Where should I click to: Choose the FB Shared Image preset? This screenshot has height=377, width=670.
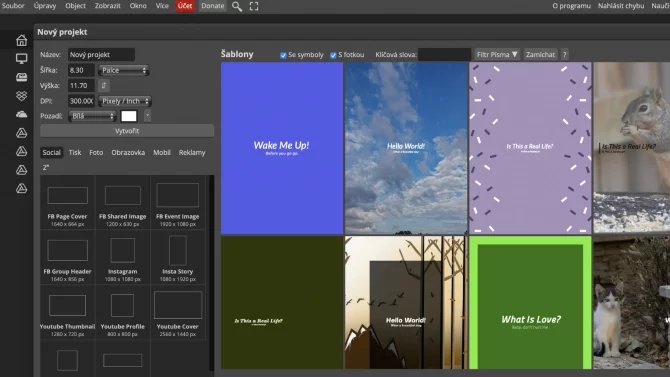point(123,203)
